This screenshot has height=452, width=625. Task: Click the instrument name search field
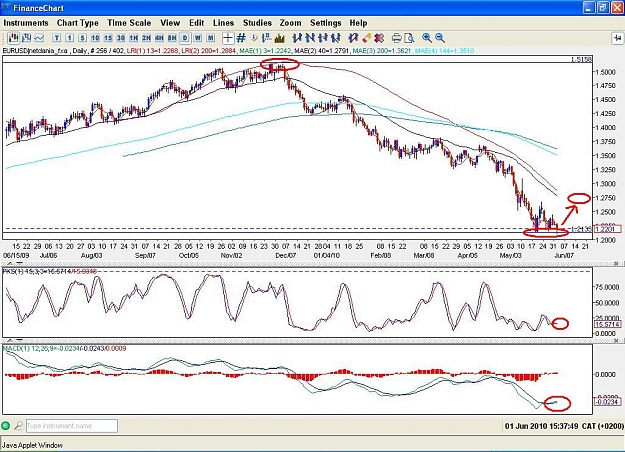pos(72,426)
